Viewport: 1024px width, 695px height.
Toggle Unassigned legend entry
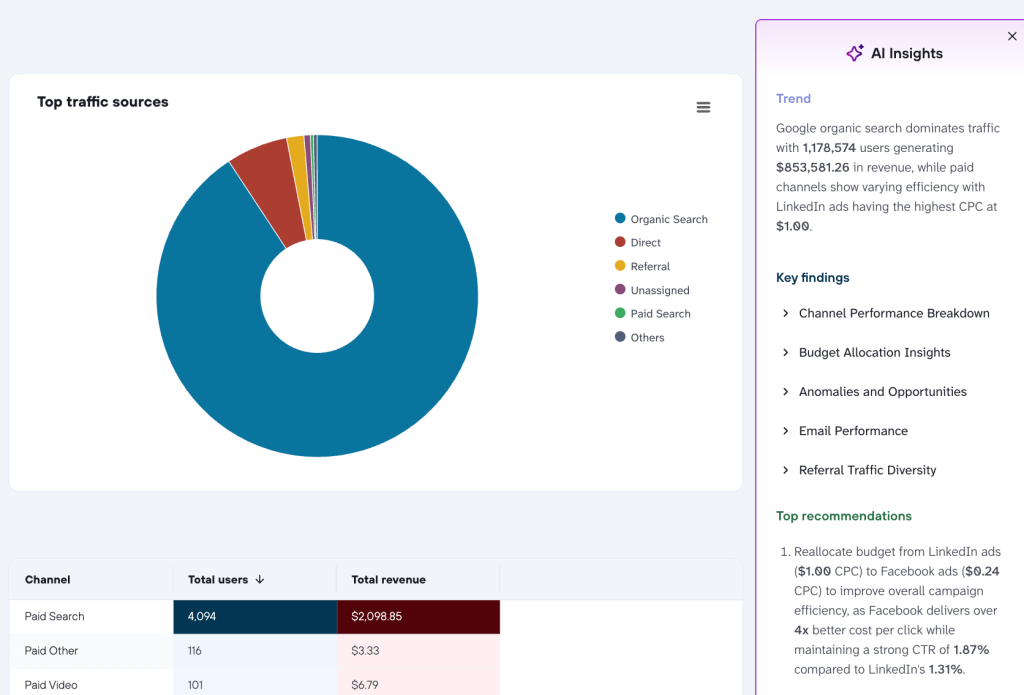[x=652, y=290]
